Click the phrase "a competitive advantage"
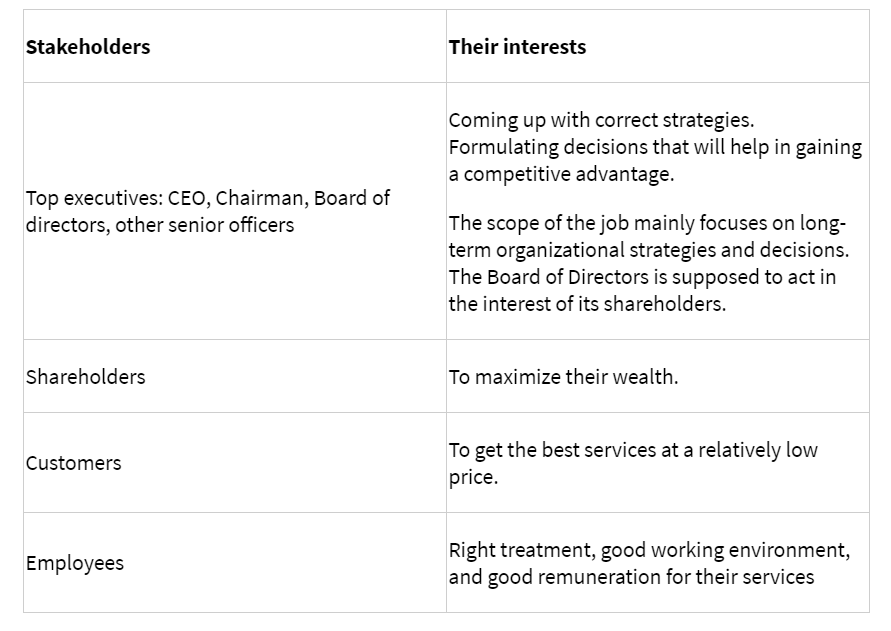Viewport: 891px width, 631px height. pos(562,173)
